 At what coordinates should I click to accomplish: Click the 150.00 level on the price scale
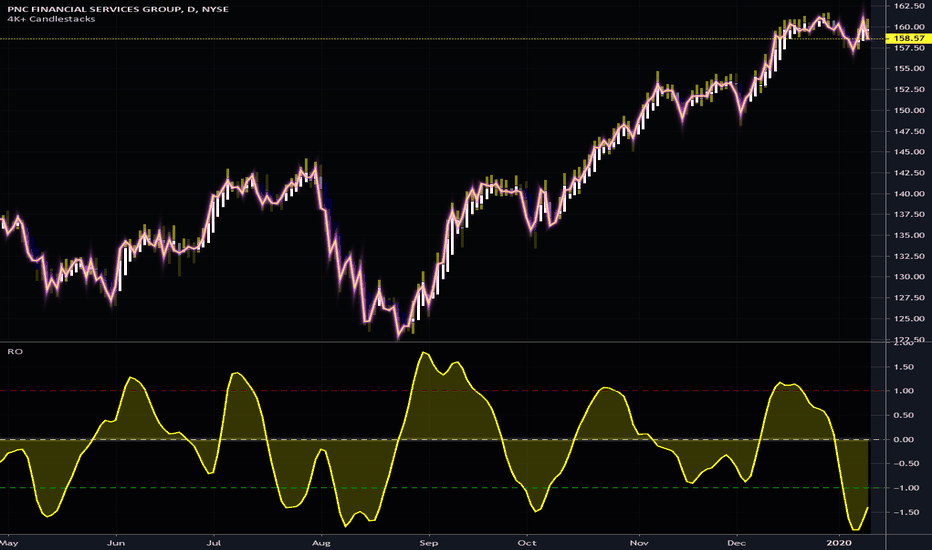tap(909, 111)
